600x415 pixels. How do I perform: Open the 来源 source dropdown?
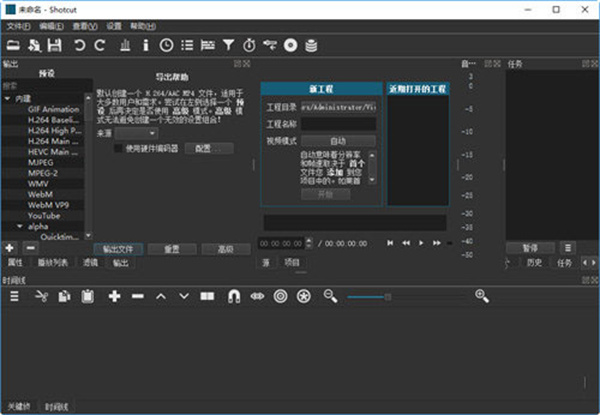point(135,132)
